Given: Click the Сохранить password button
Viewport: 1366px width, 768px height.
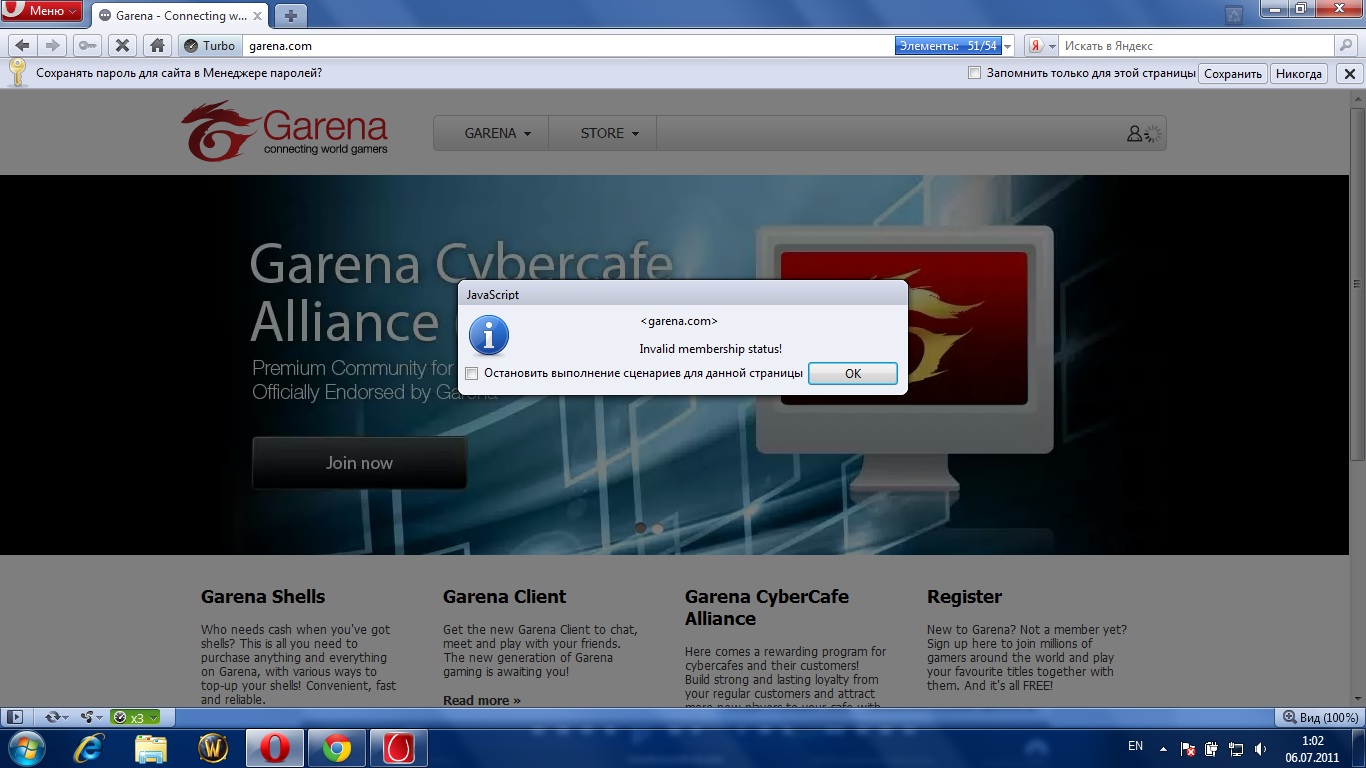Looking at the screenshot, I should pos(1233,73).
